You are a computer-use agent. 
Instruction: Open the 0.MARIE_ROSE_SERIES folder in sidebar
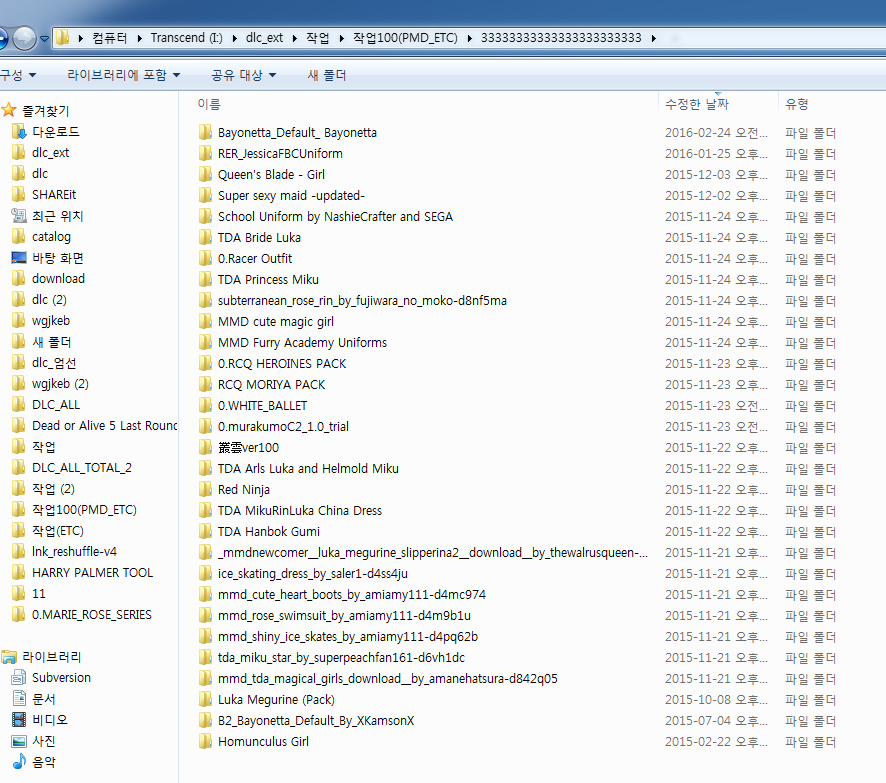tap(91, 615)
